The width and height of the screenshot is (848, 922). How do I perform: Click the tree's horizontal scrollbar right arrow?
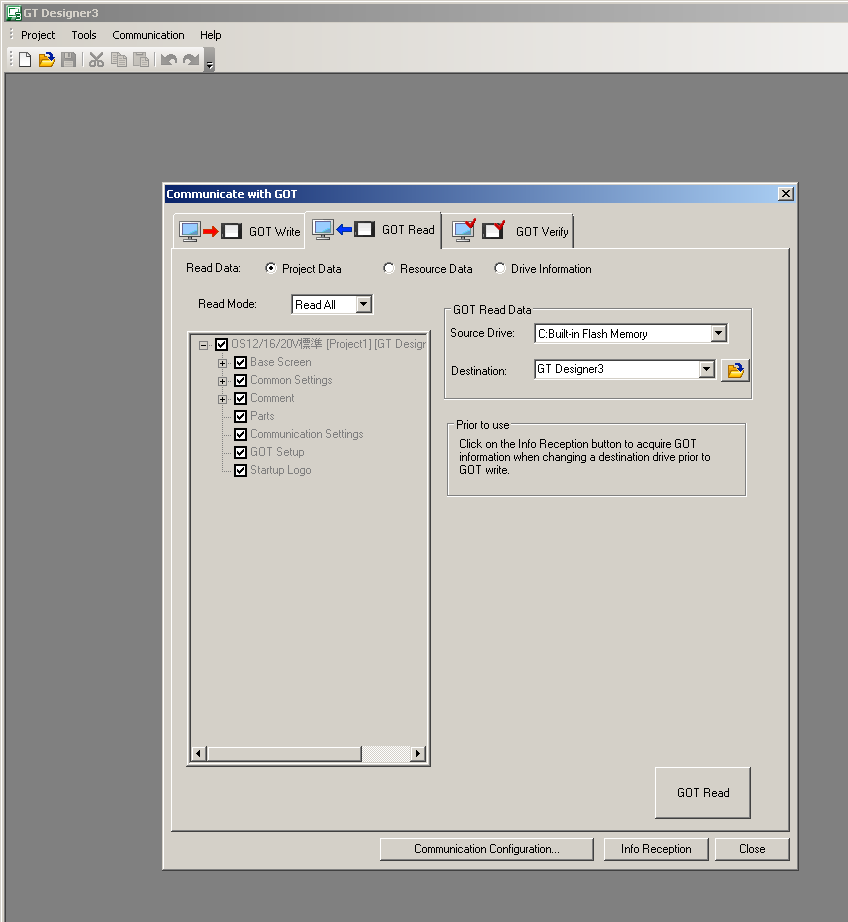pyautogui.click(x=419, y=753)
